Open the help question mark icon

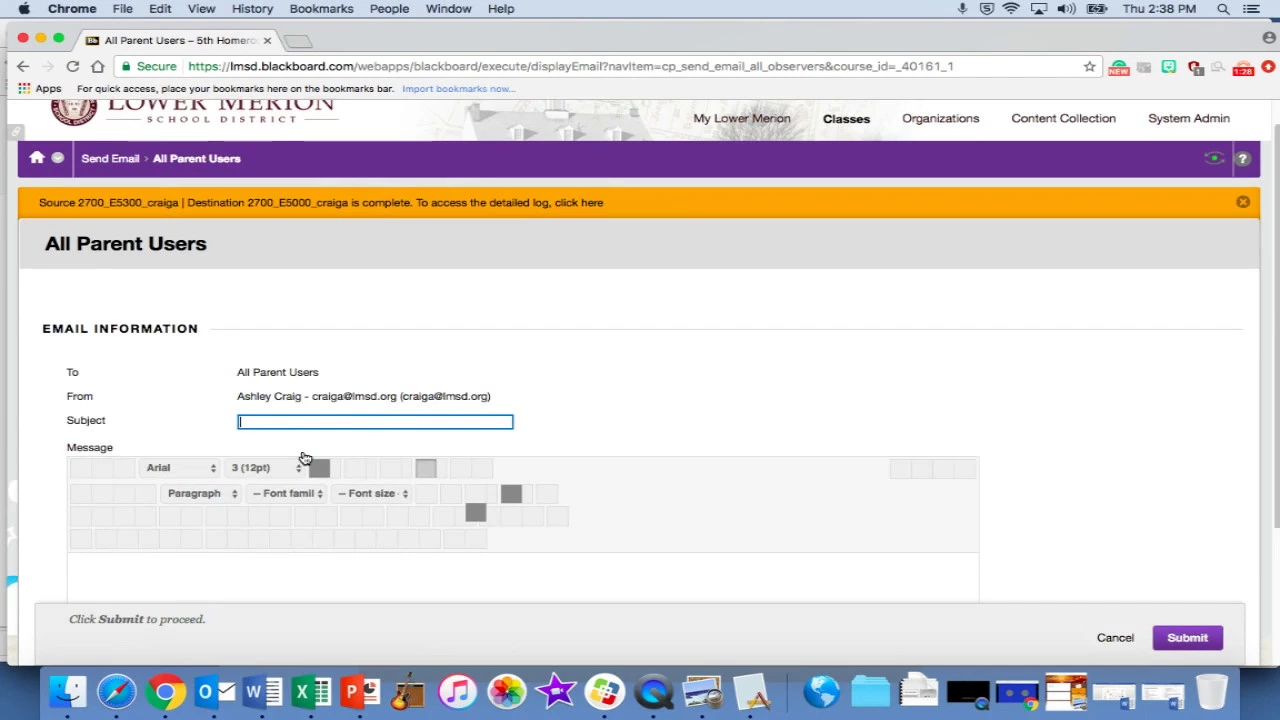[x=1242, y=158]
